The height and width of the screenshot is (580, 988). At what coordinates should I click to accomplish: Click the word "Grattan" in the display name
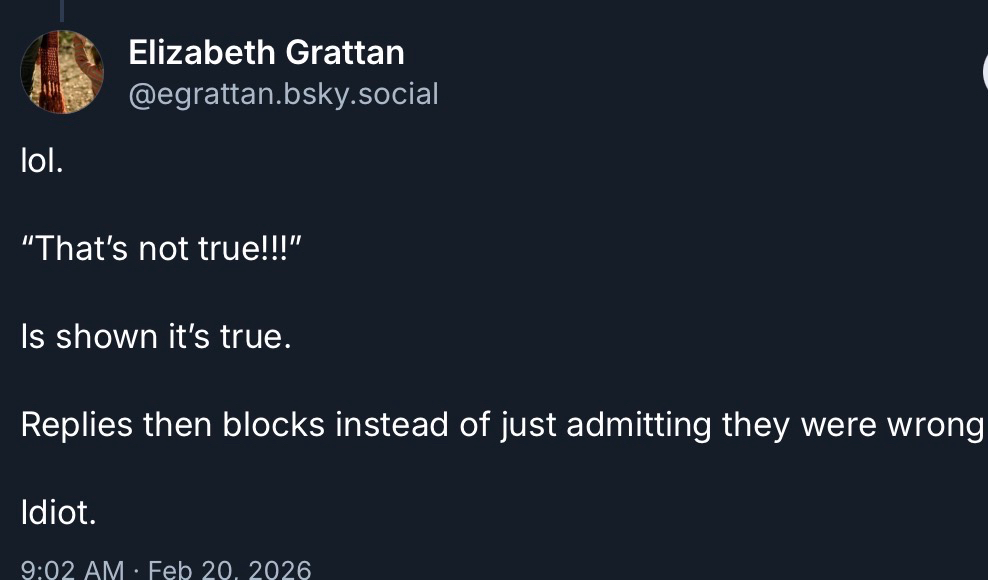point(348,52)
